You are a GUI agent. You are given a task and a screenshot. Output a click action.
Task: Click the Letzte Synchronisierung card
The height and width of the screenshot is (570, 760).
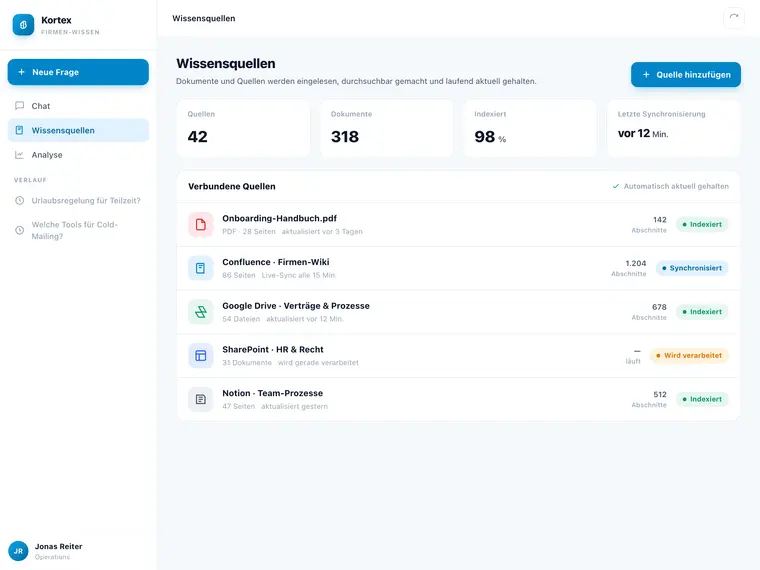point(674,128)
